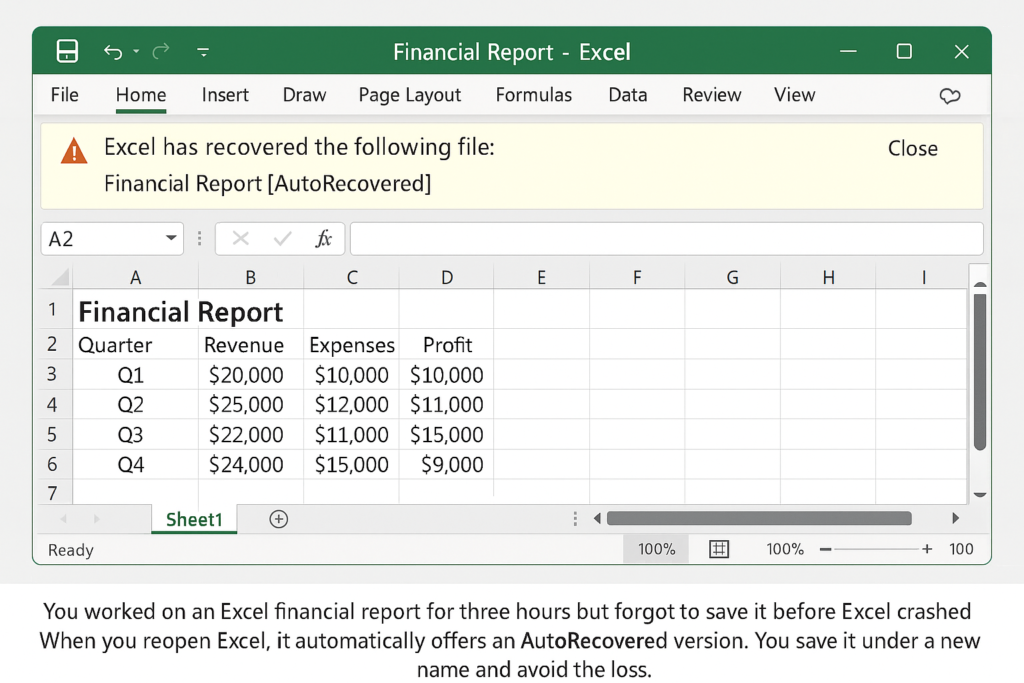Click the Normal view grid icon
1024x683 pixels.
(718, 549)
